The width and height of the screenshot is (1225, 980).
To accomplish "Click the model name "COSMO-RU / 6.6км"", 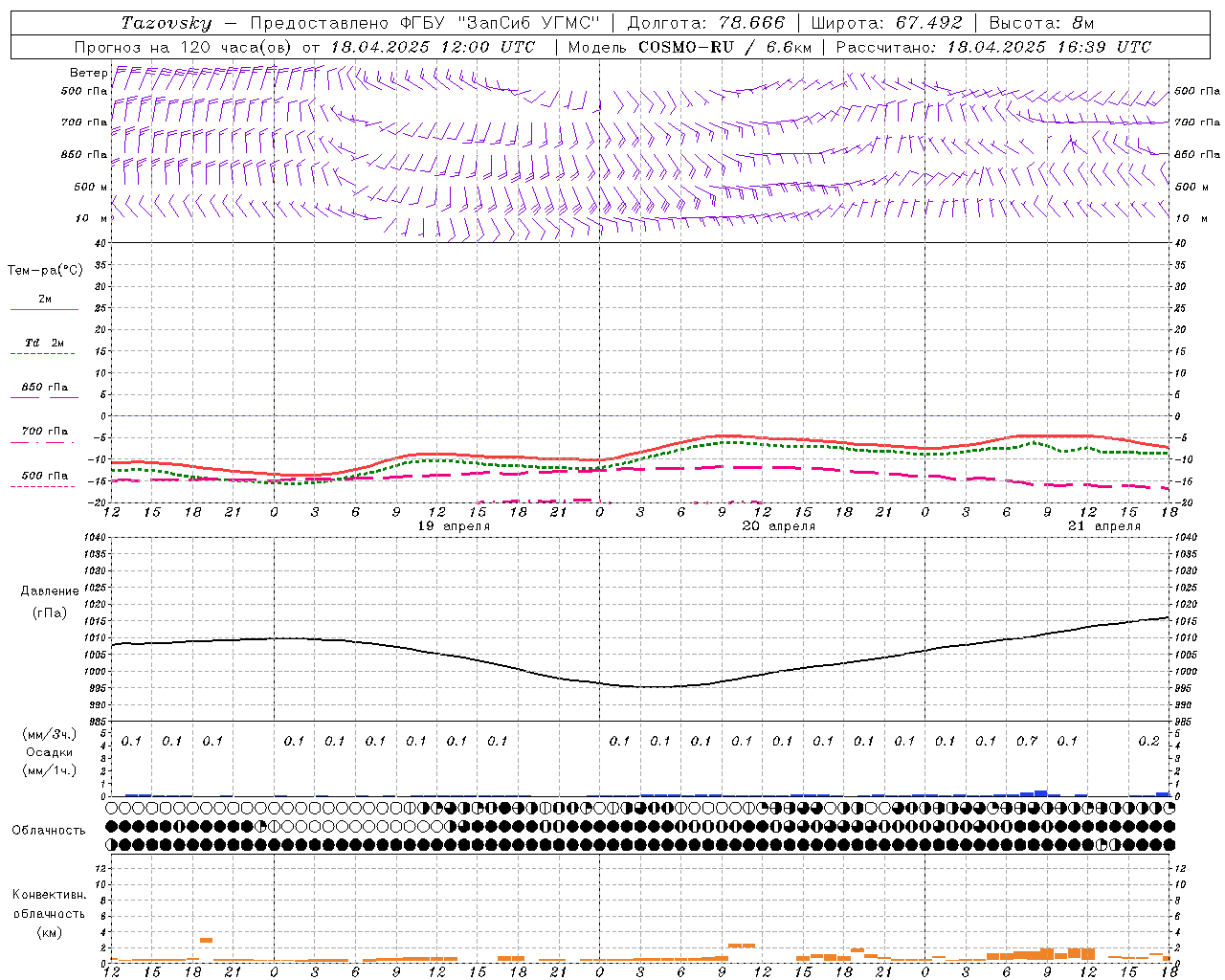I will point(725,47).
